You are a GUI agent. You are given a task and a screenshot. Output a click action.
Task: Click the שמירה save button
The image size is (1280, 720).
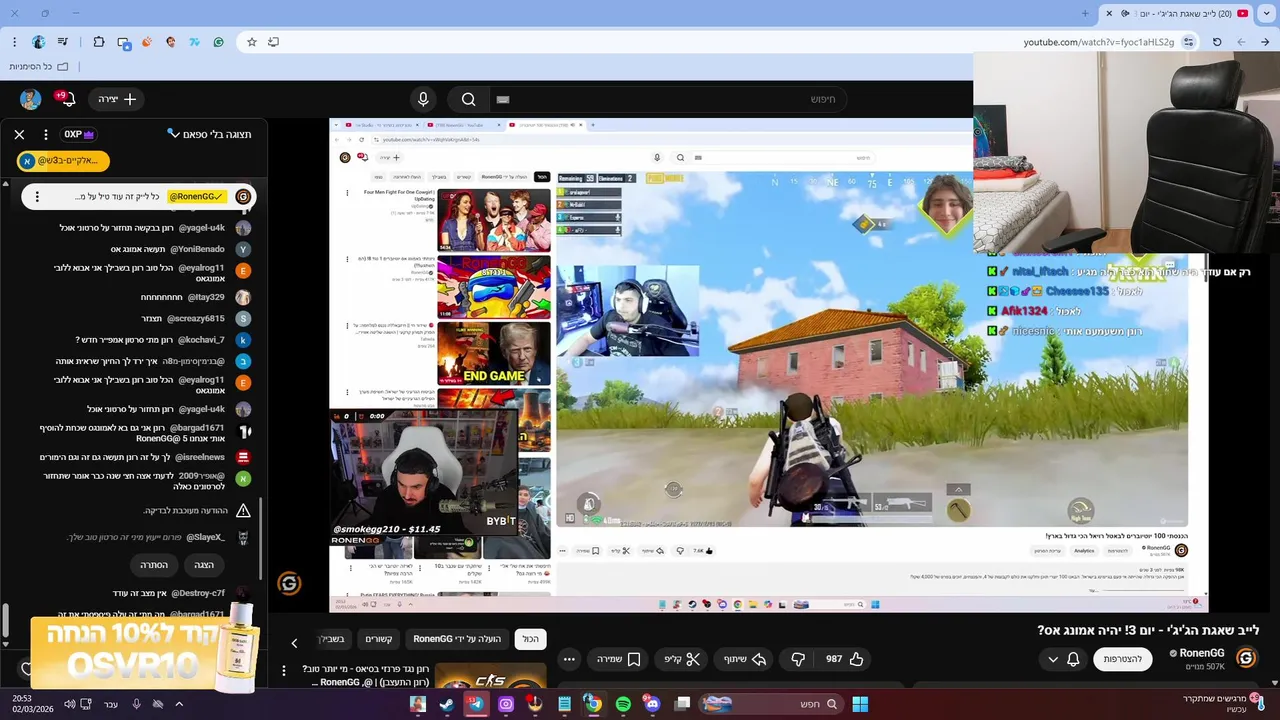pos(618,659)
